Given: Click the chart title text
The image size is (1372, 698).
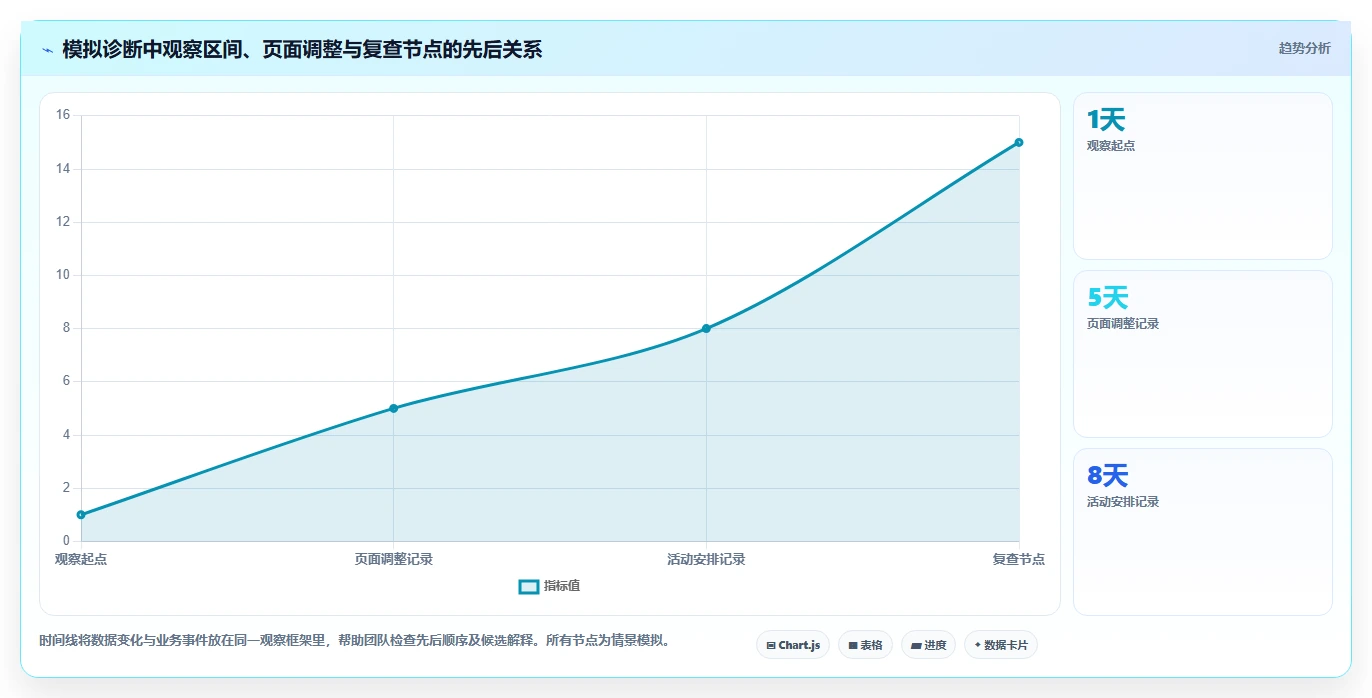Looking at the screenshot, I should coord(302,49).
